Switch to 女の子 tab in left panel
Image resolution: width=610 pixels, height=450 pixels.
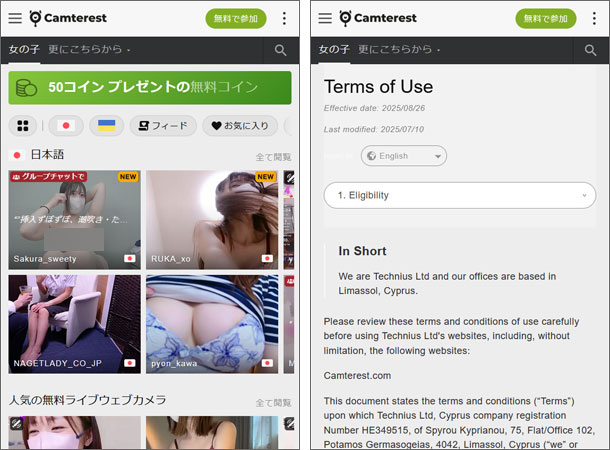(x=24, y=50)
